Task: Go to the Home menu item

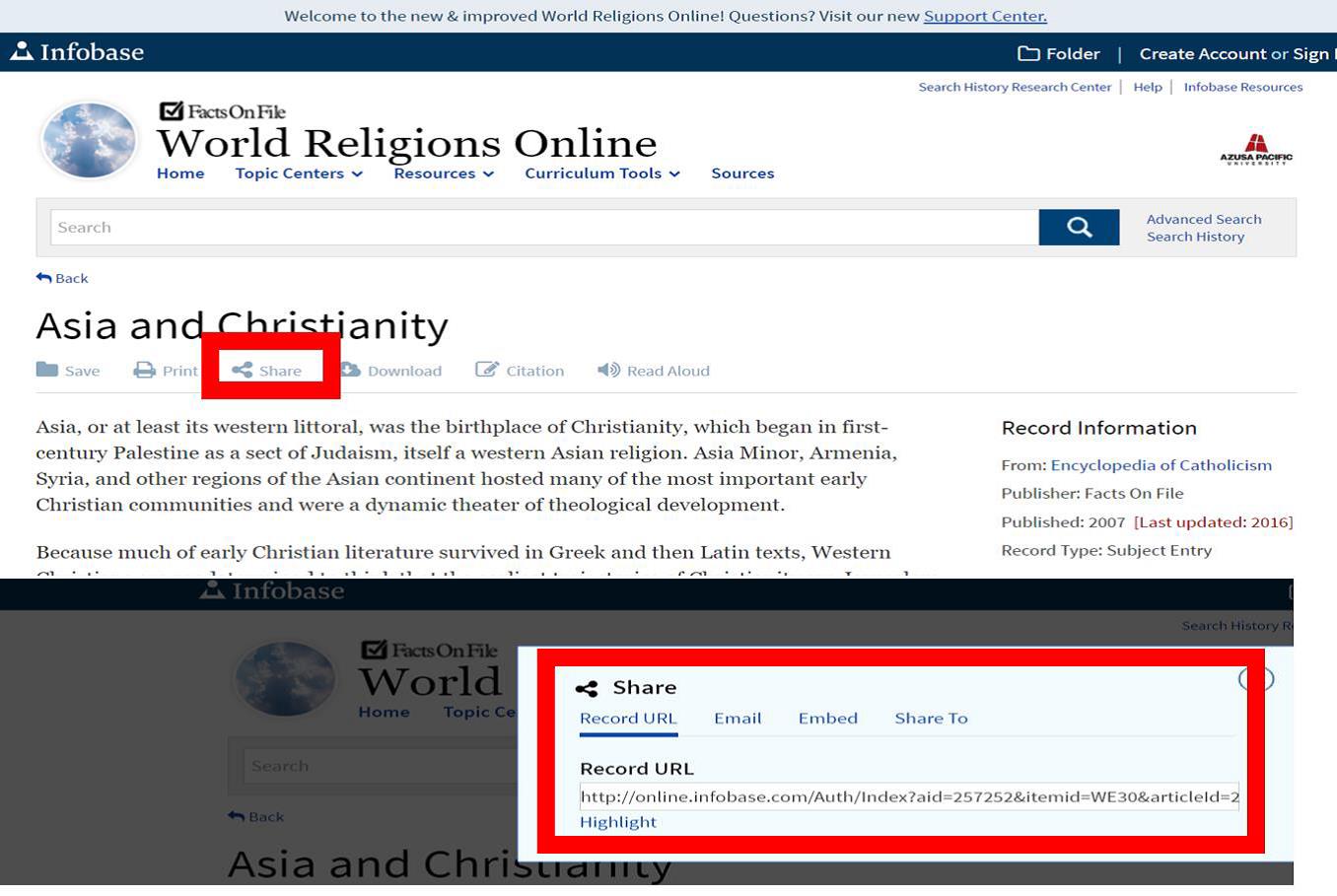Action: (x=180, y=173)
